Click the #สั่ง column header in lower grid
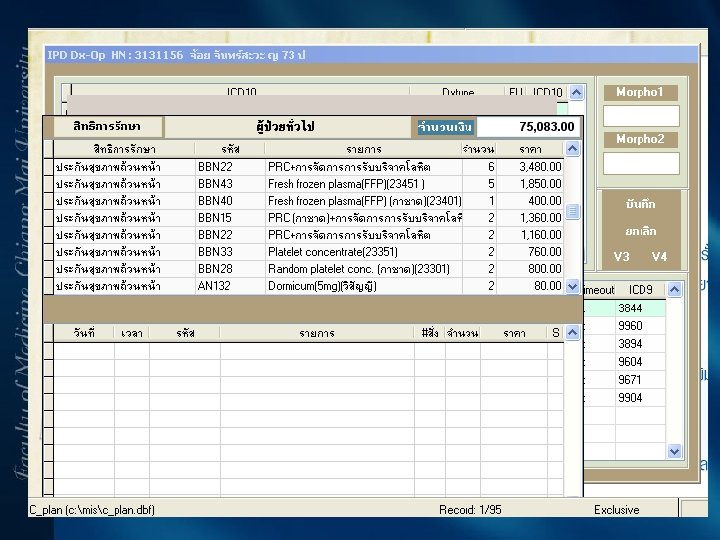The width and height of the screenshot is (720, 540). point(430,333)
